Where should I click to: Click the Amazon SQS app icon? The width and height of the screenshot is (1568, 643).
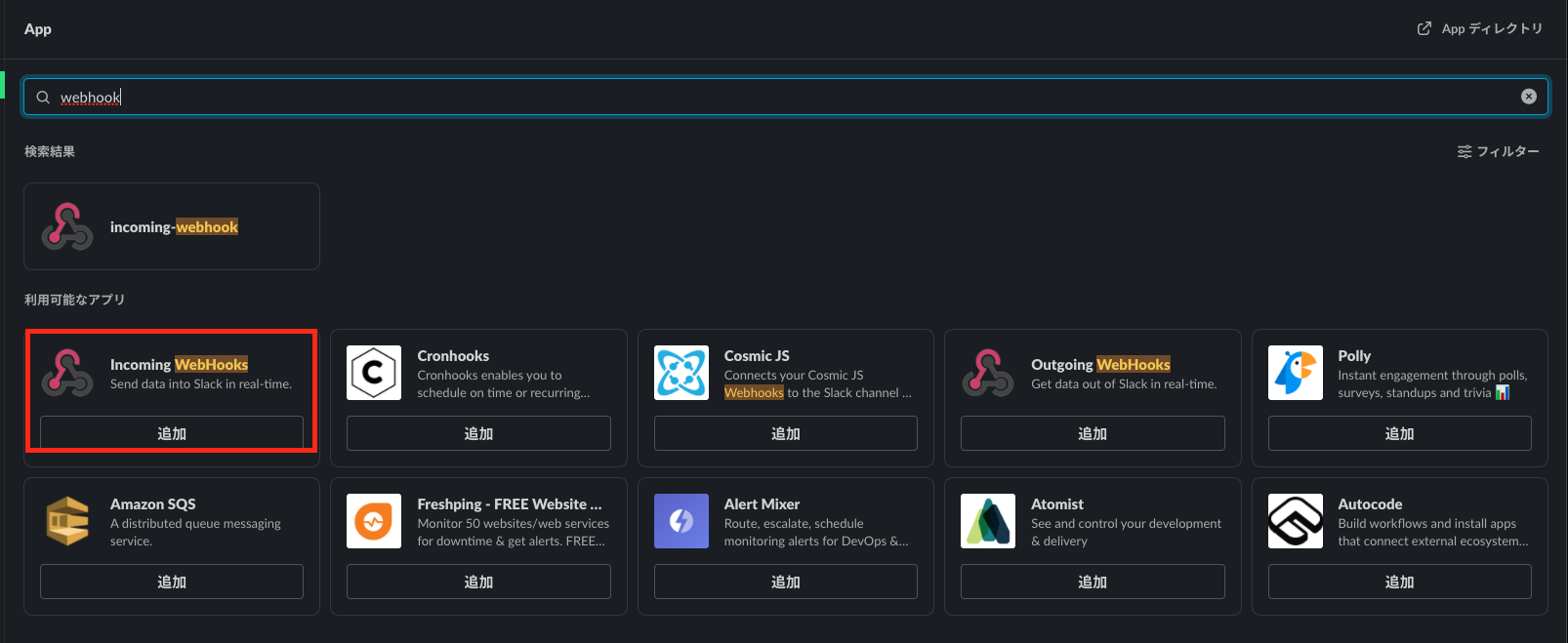click(x=67, y=521)
